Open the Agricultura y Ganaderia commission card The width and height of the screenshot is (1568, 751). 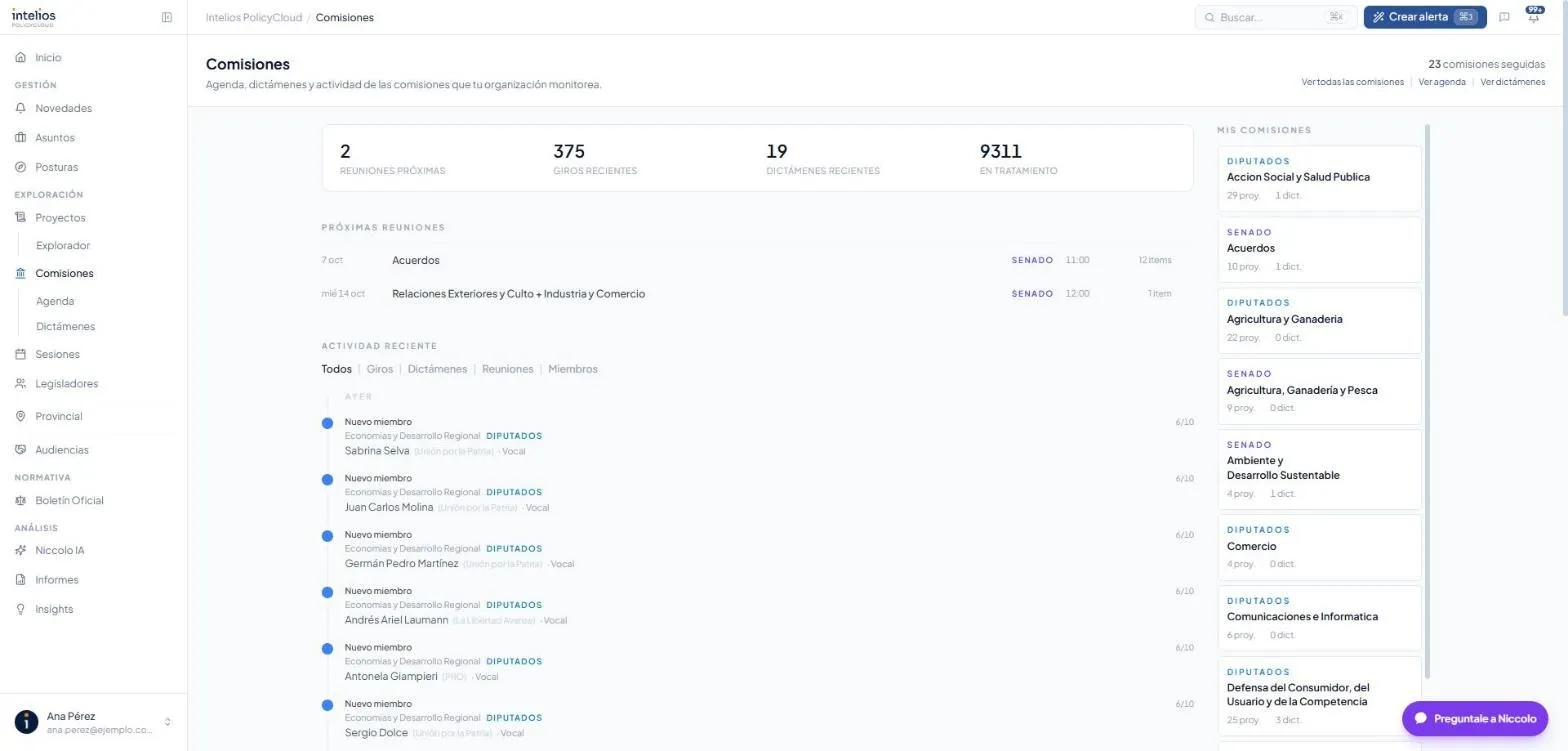(1320, 321)
